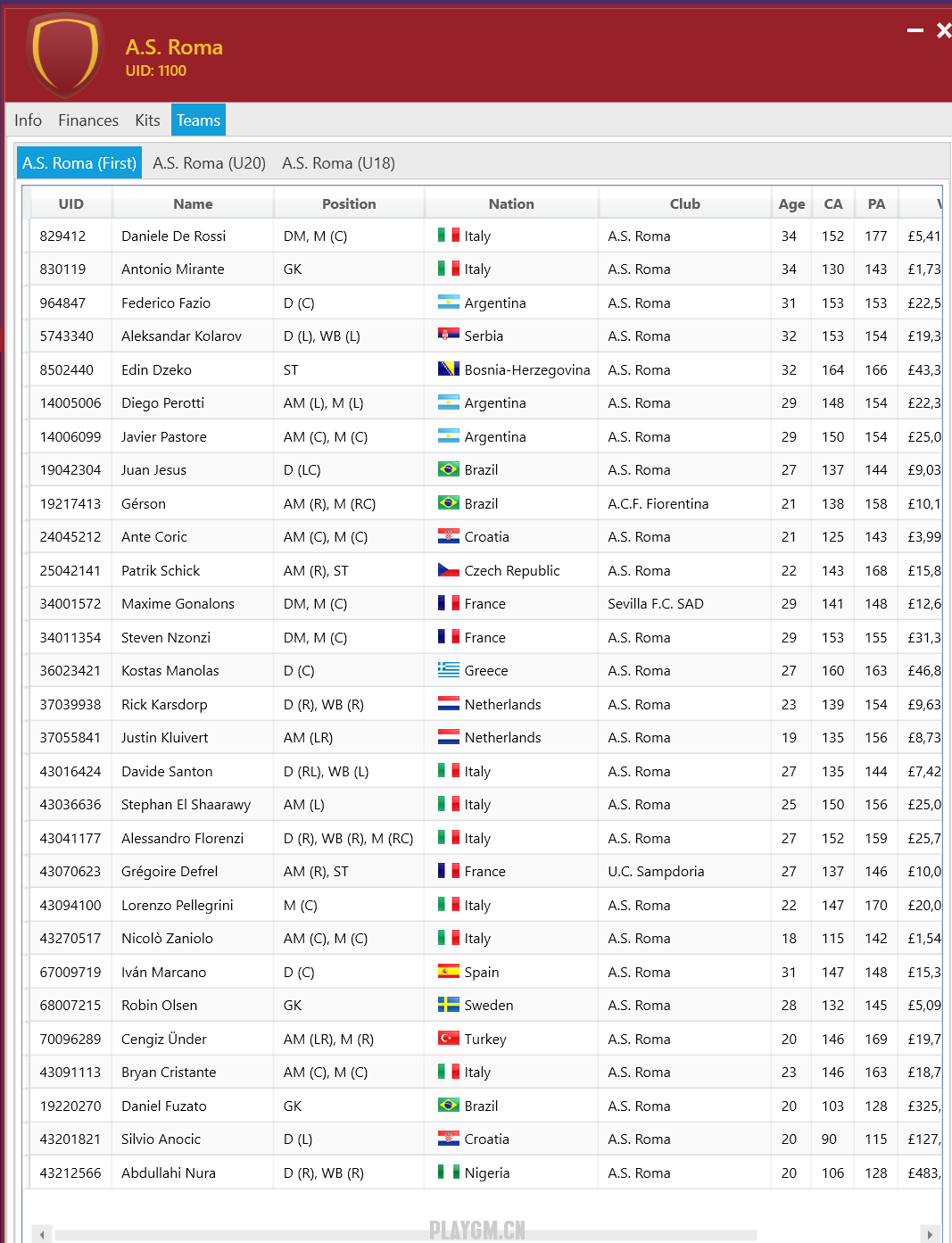952x1243 pixels.
Task: Sort by the Club column header
Action: coord(685,203)
